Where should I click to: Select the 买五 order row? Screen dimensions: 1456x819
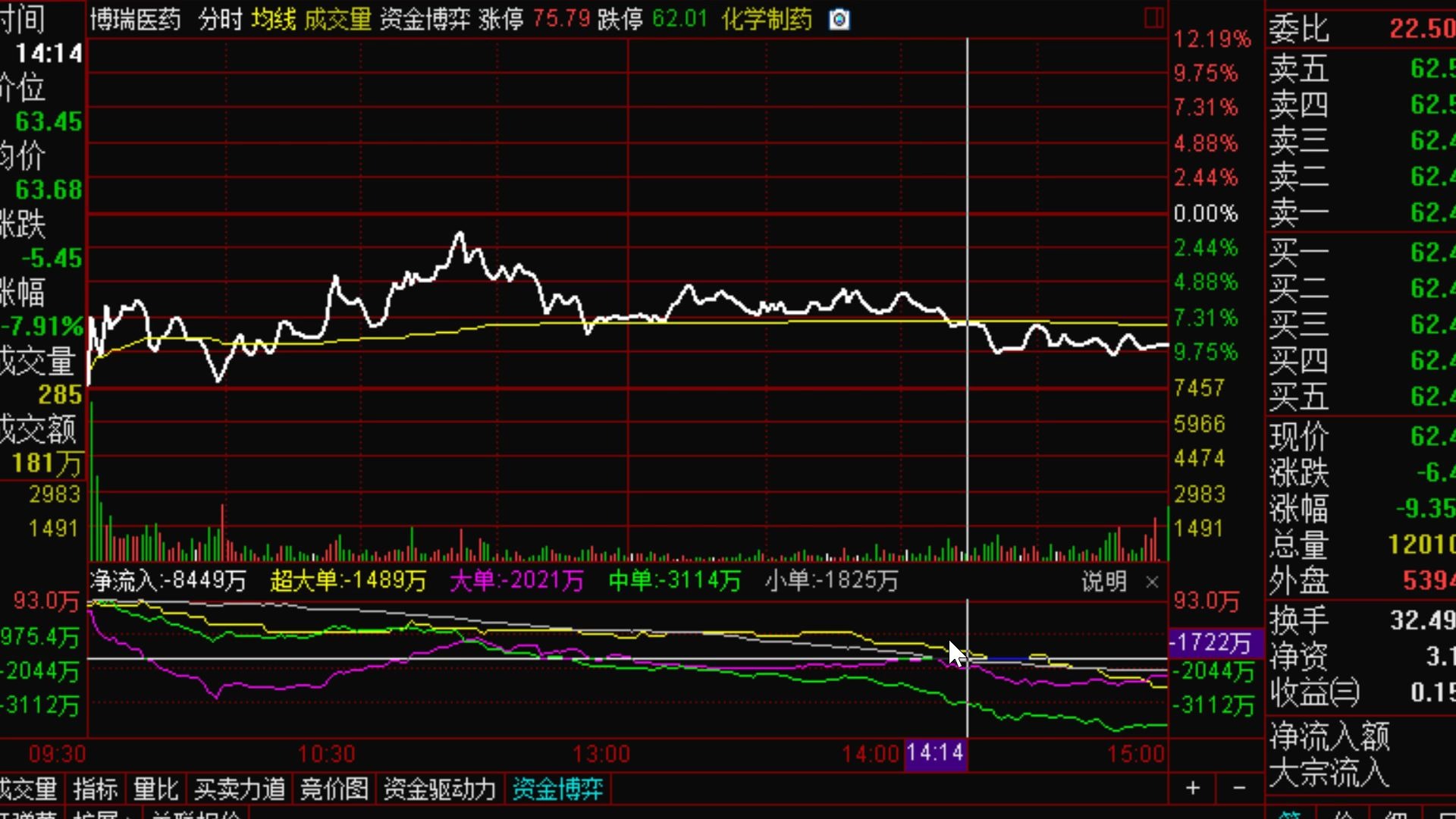(x=1361, y=397)
